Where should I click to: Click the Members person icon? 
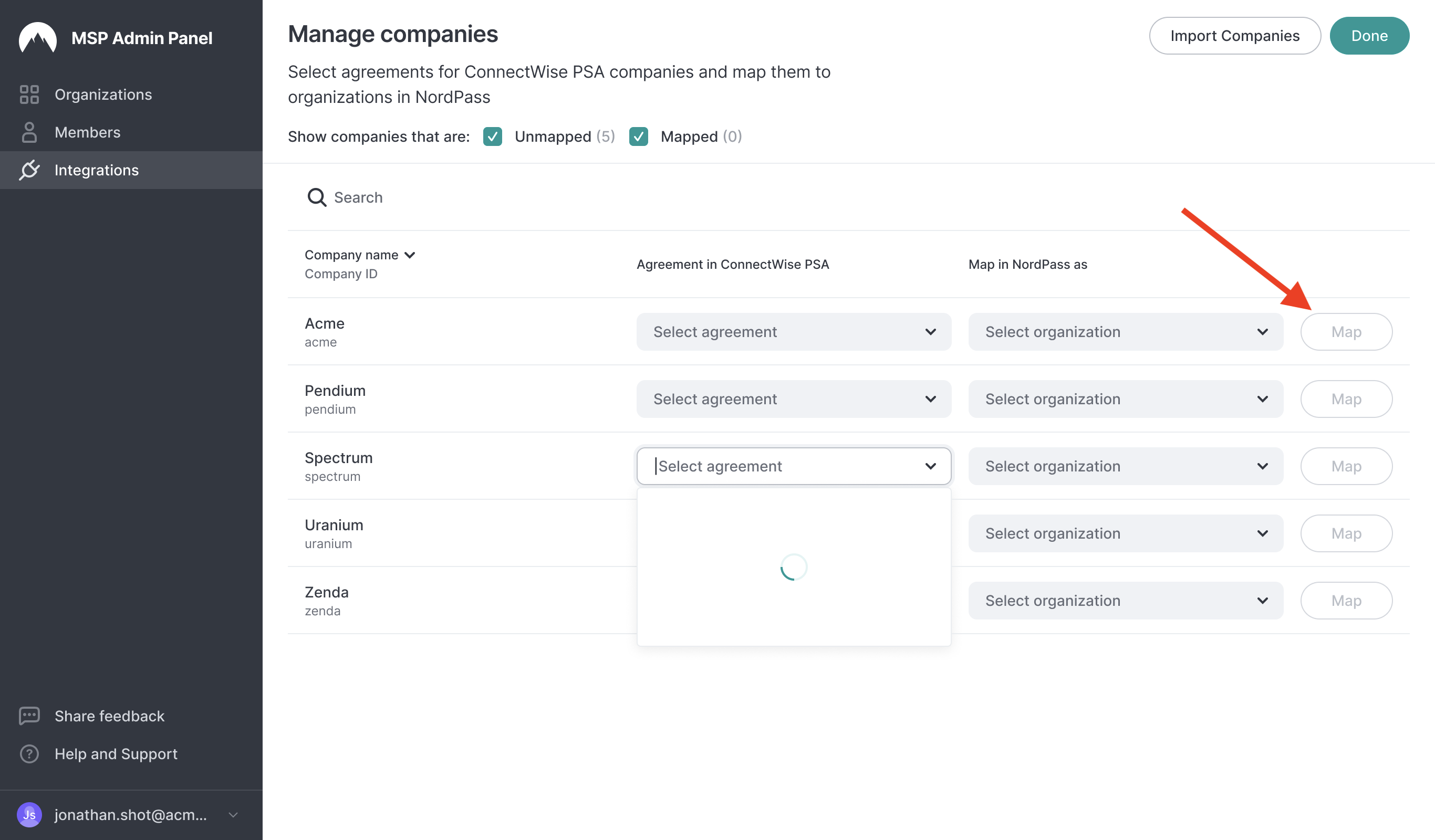(x=29, y=132)
